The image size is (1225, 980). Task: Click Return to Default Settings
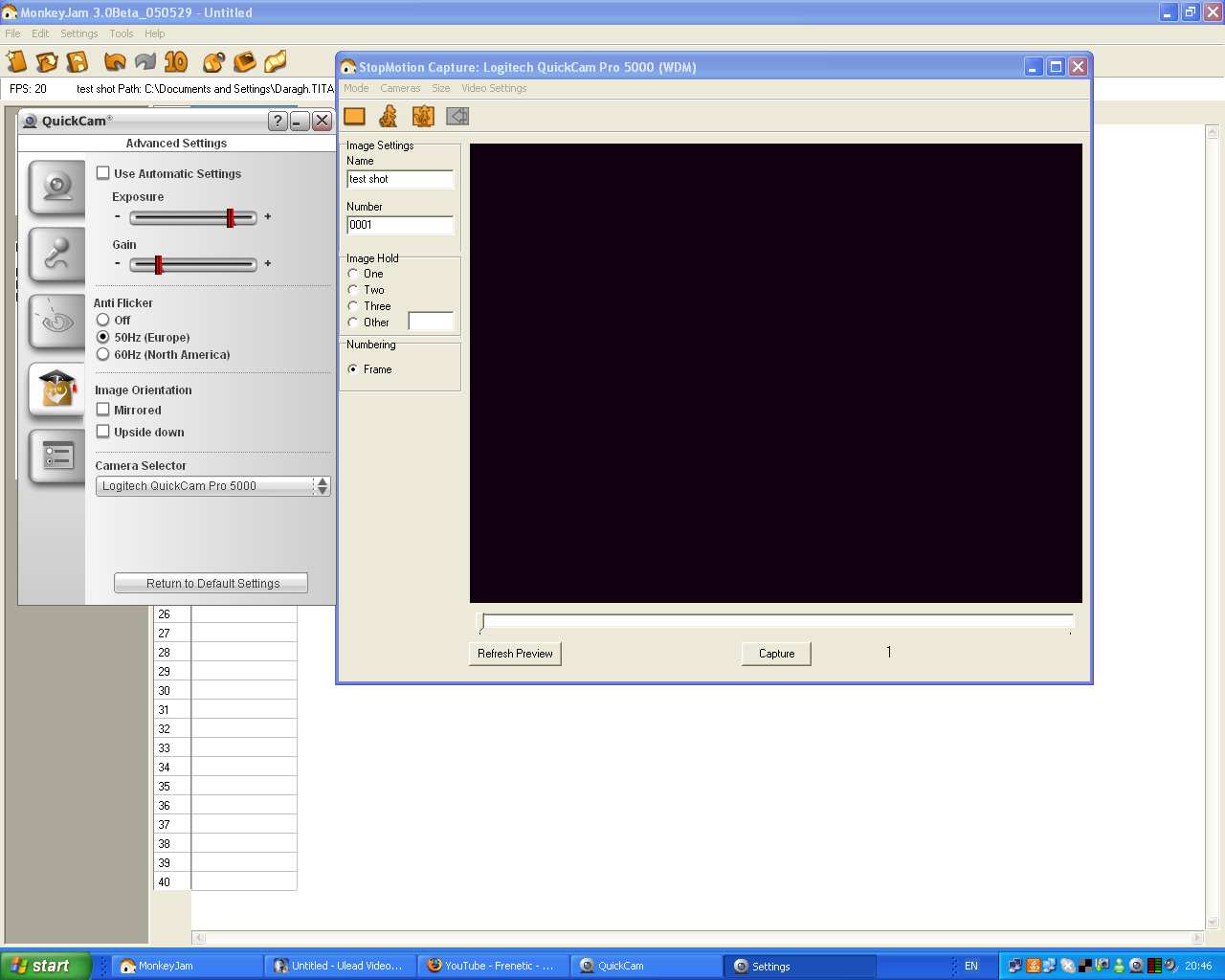211,582
